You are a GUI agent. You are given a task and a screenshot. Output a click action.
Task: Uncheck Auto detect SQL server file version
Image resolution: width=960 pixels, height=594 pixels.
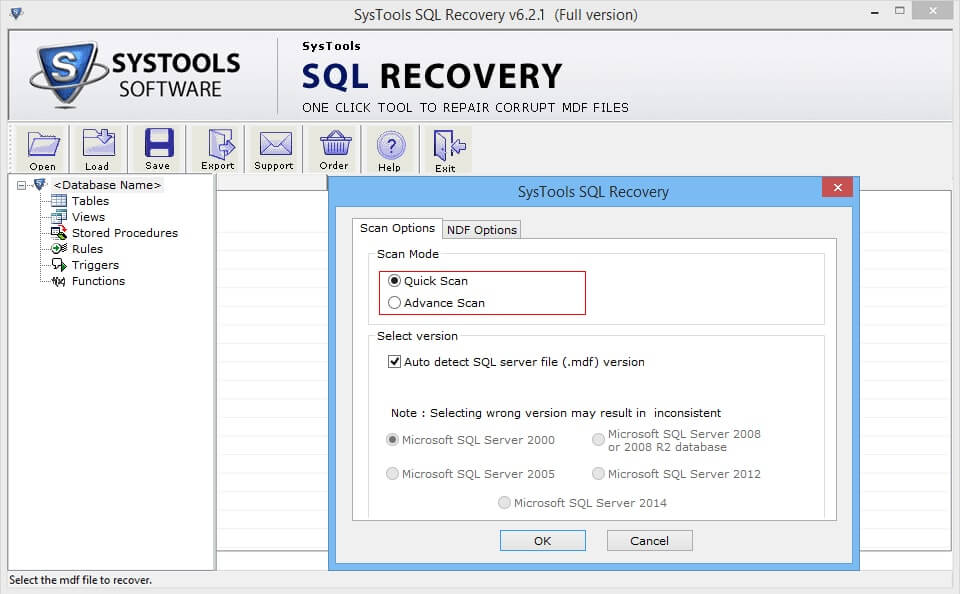point(394,361)
